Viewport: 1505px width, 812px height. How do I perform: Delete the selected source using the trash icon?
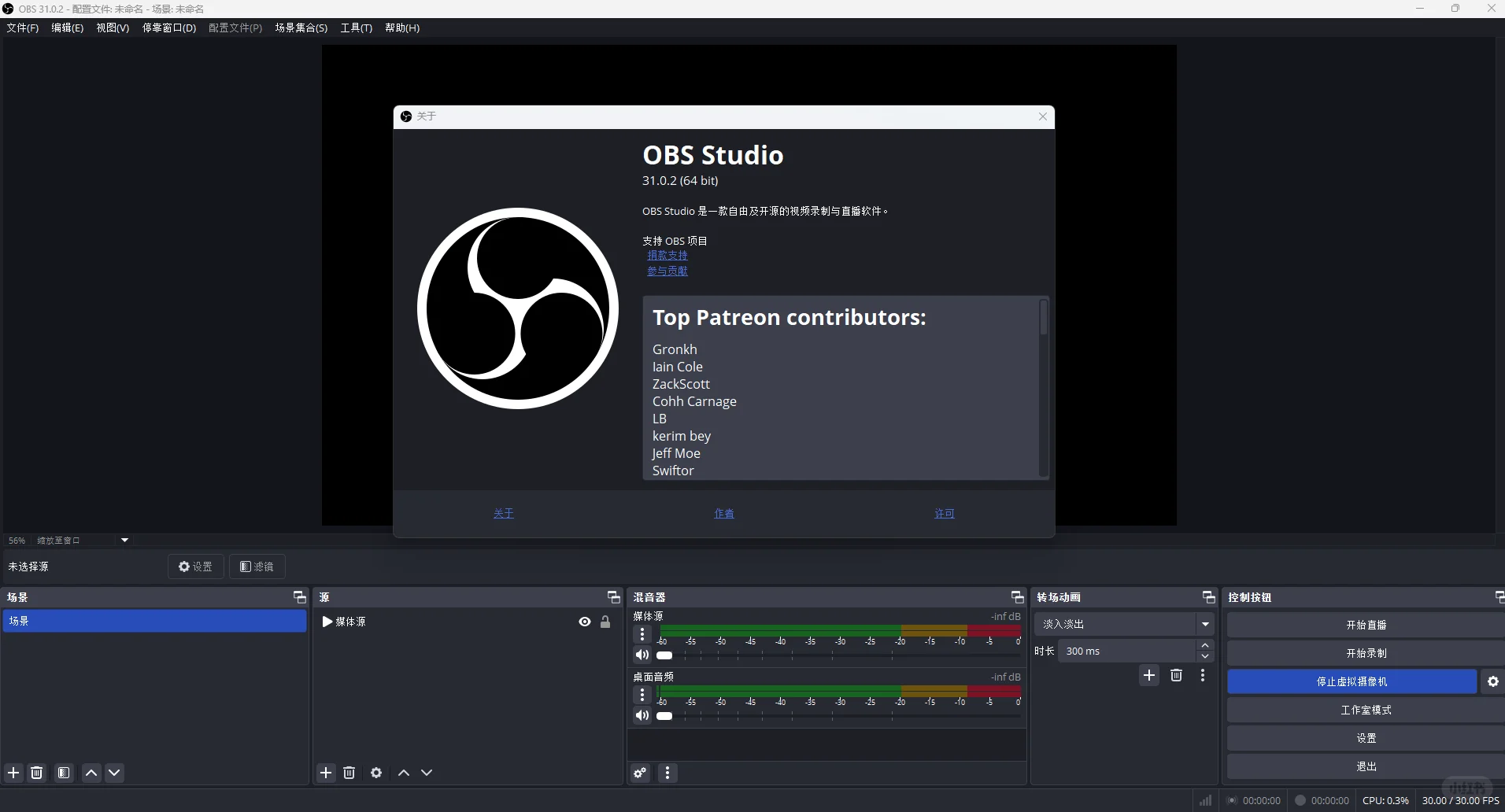(x=349, y=773)
